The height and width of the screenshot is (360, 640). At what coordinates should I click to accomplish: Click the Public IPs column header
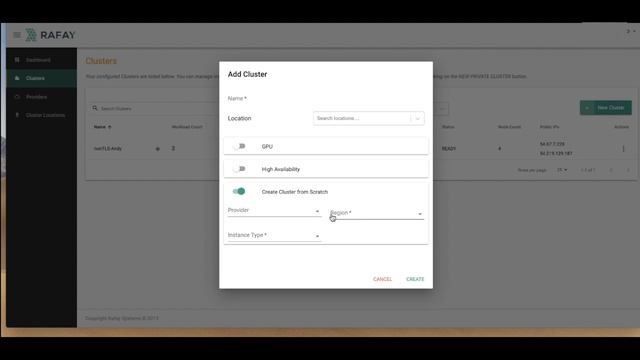point(549,127)
